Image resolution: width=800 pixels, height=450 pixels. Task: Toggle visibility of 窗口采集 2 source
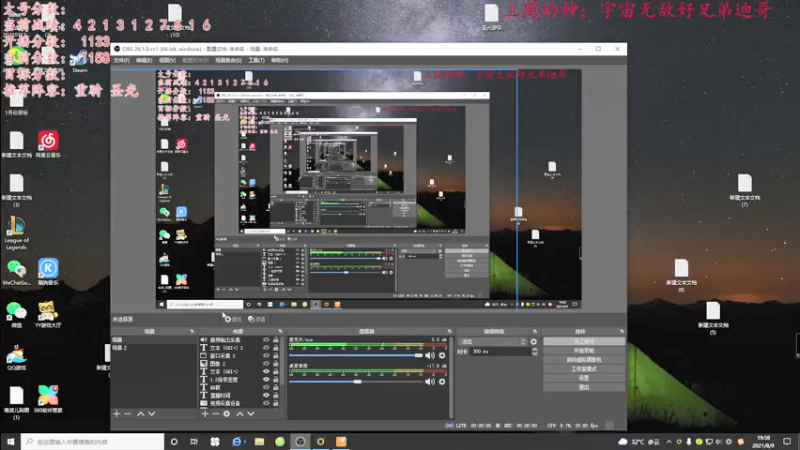click(x=266, y=356)
